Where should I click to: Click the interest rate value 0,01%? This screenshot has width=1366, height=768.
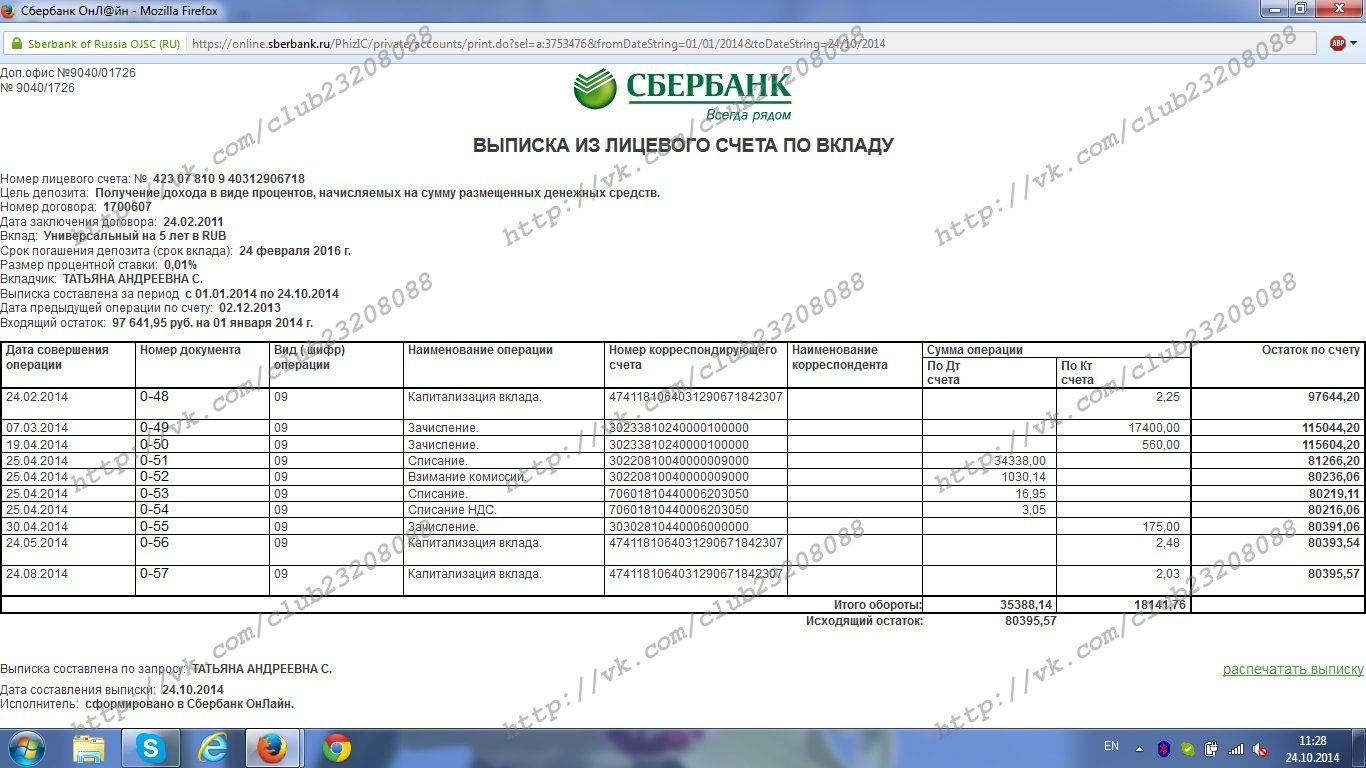coord(180,265)
